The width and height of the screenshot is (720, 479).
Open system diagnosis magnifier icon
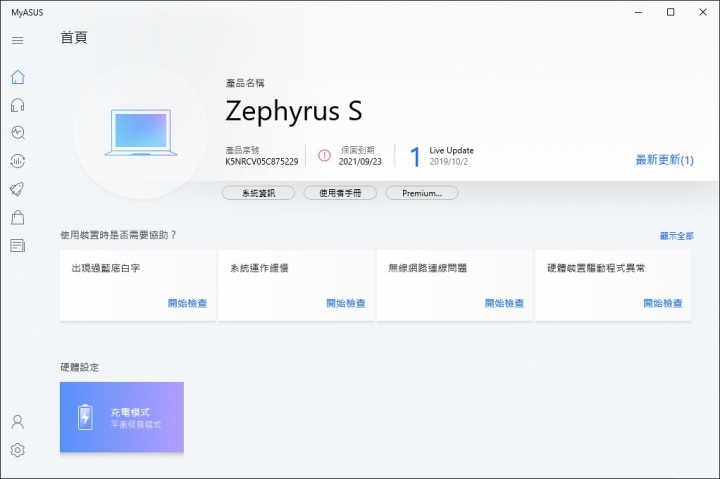point(17,133)
